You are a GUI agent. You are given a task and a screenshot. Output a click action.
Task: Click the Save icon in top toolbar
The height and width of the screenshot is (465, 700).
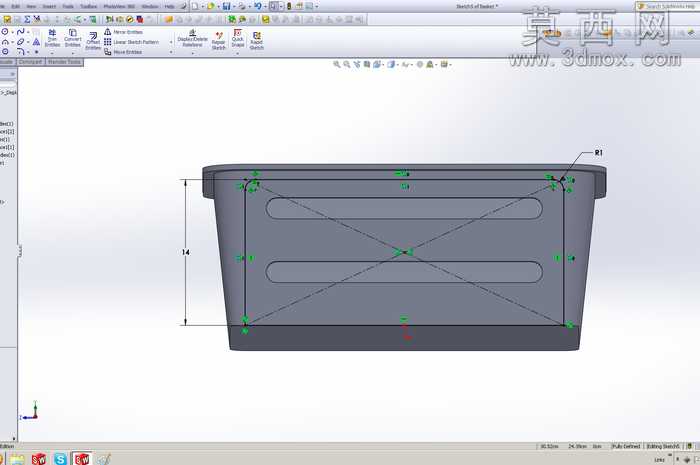[226, 6]
